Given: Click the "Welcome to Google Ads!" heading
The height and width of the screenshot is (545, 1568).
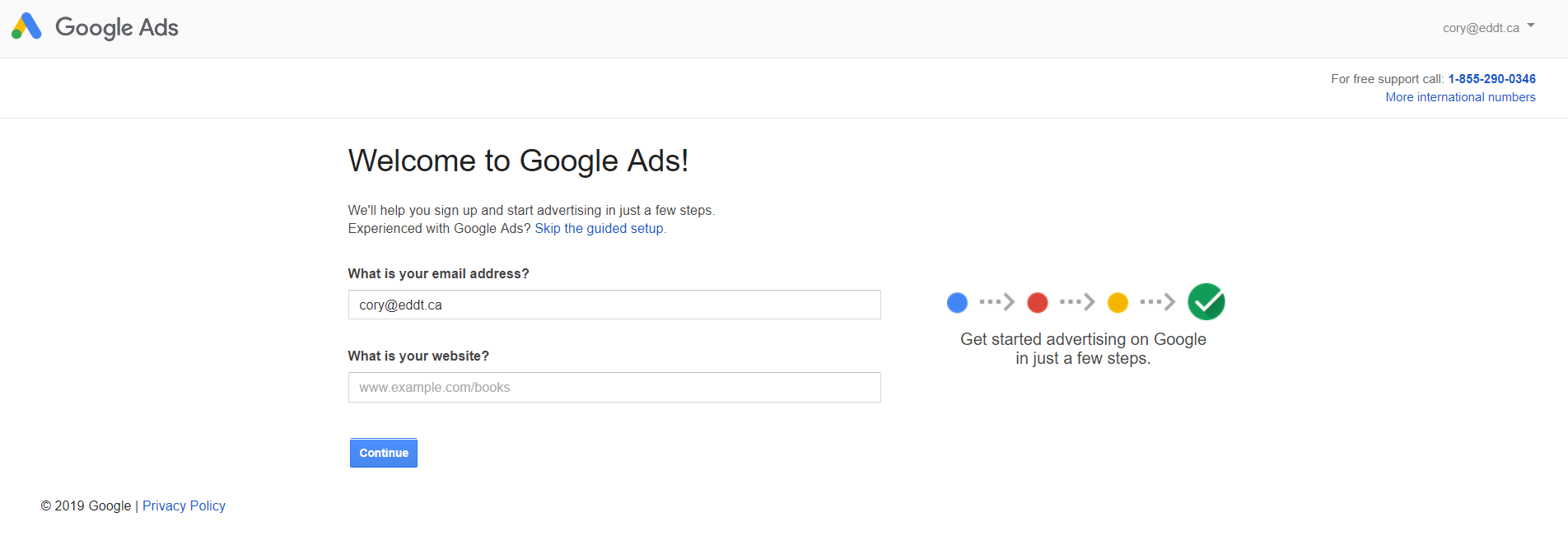Looking at the screenshot, I should coord(518,161).
